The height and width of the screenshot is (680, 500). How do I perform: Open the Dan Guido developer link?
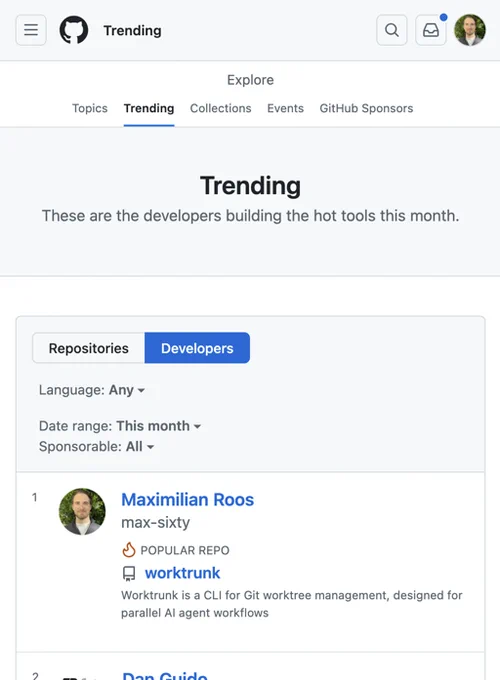165,675
